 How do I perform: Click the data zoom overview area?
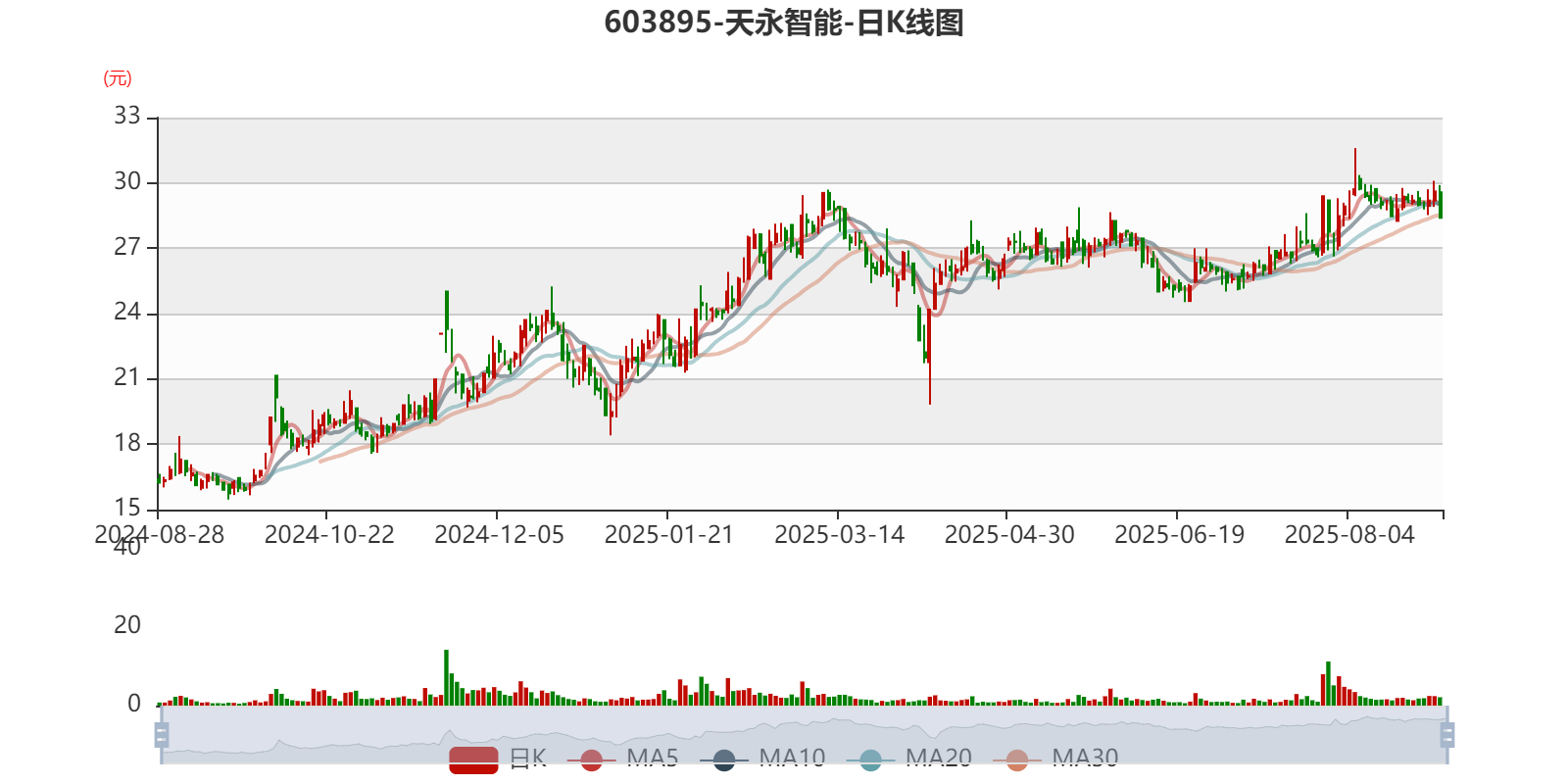coord(804,734)
